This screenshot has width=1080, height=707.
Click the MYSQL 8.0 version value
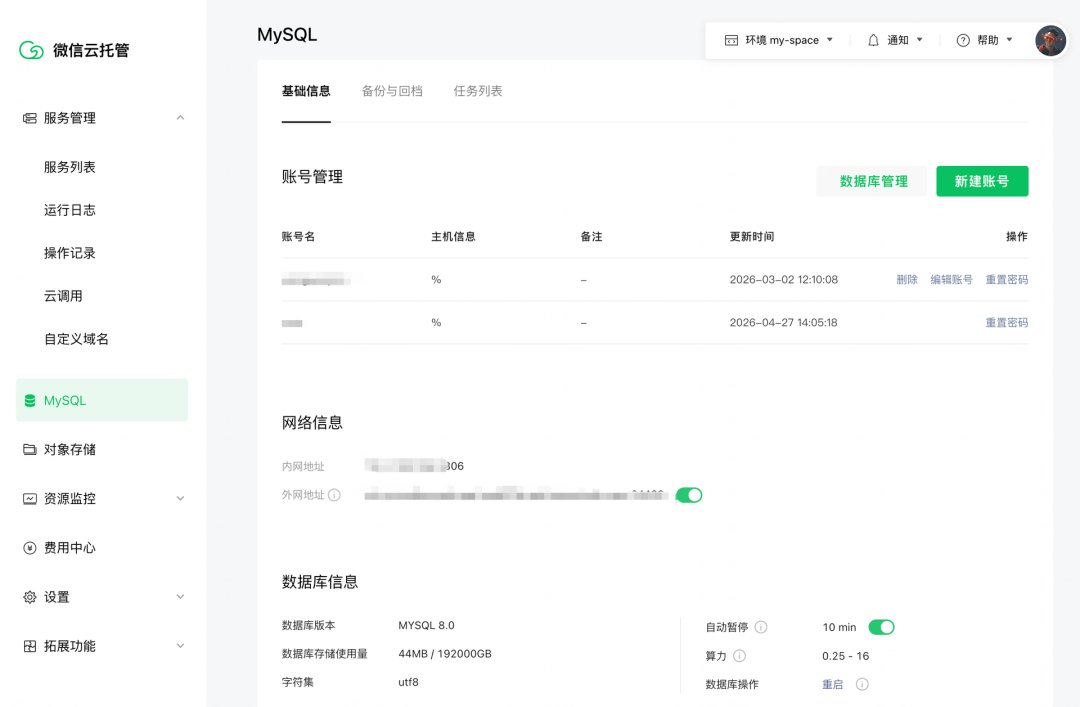pos(426,625)
